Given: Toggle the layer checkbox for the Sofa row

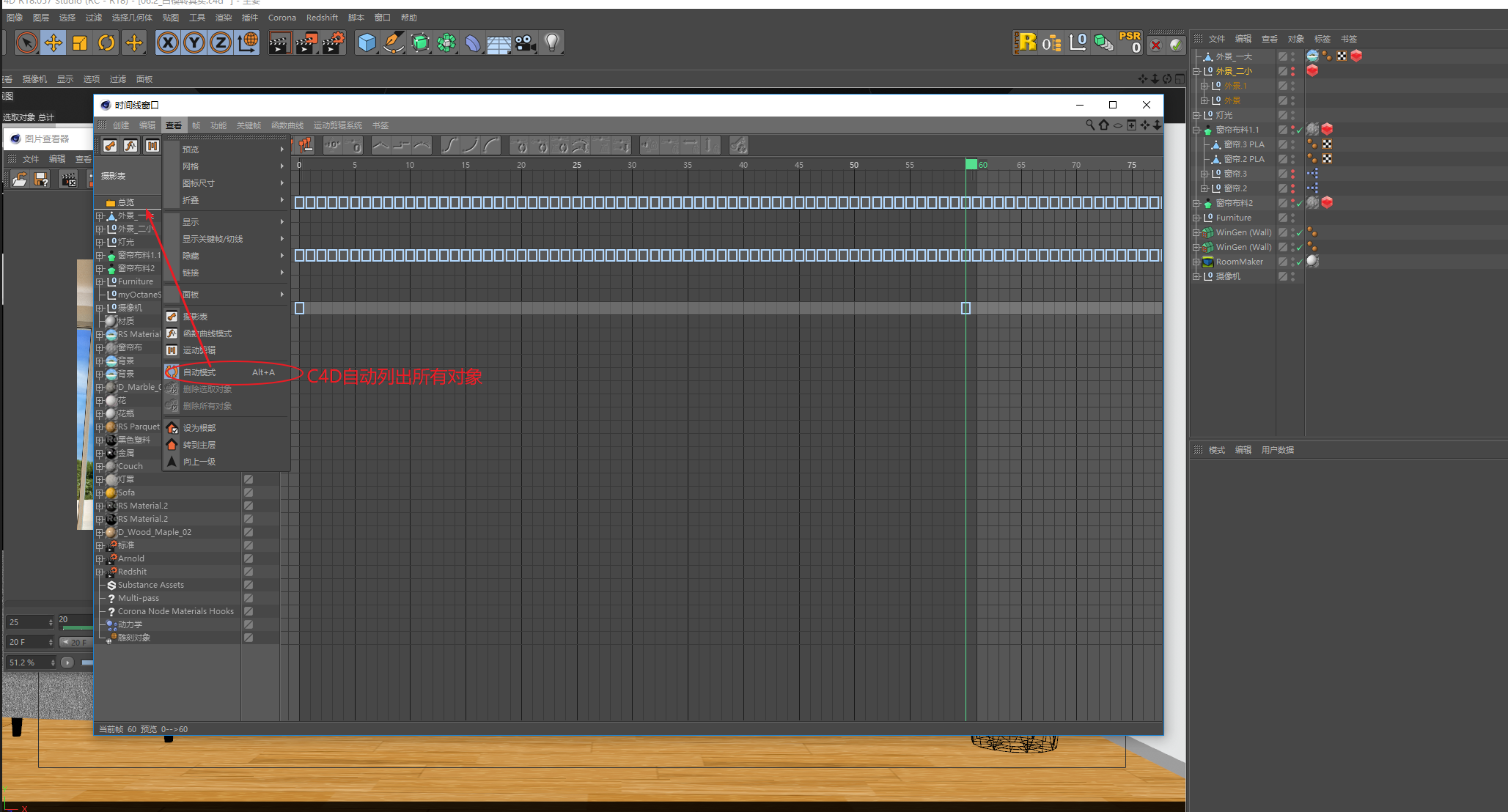Looking at the screenshot, I should coord(249,492).
